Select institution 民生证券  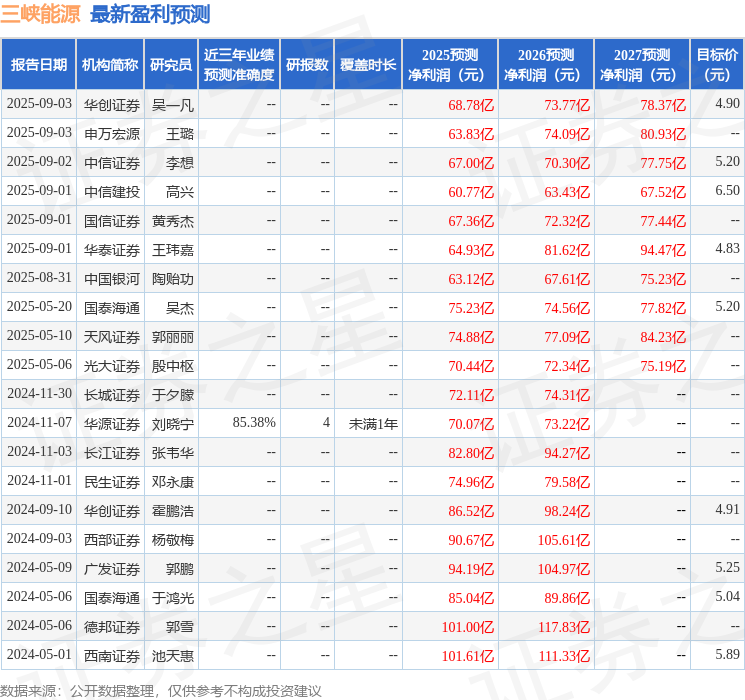pos(112,482)
